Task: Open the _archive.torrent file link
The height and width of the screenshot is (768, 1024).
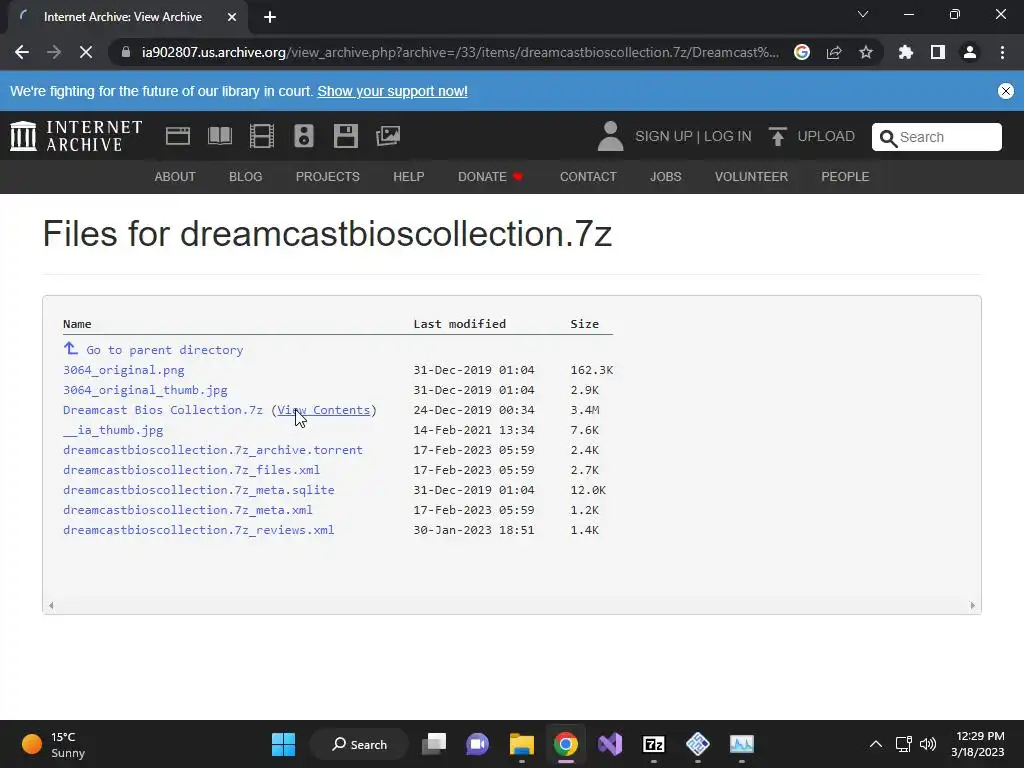Action: pyautogui.click(x=213, y=450)
